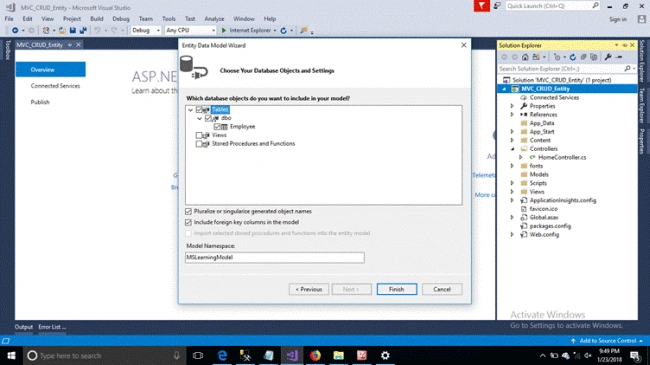Open the Analyze menu
Viewport: 650px width, 365px height.
[214, 19]
